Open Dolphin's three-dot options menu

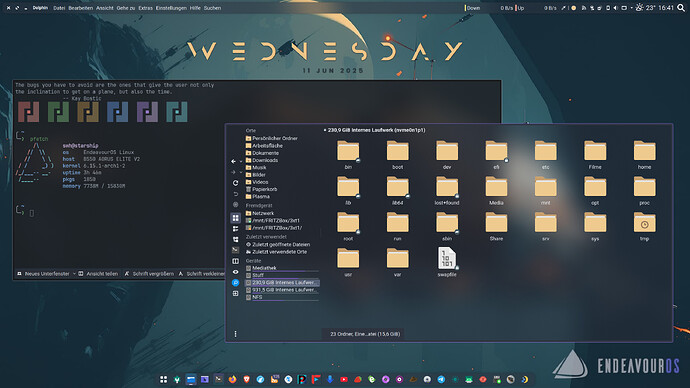(235, 334)
